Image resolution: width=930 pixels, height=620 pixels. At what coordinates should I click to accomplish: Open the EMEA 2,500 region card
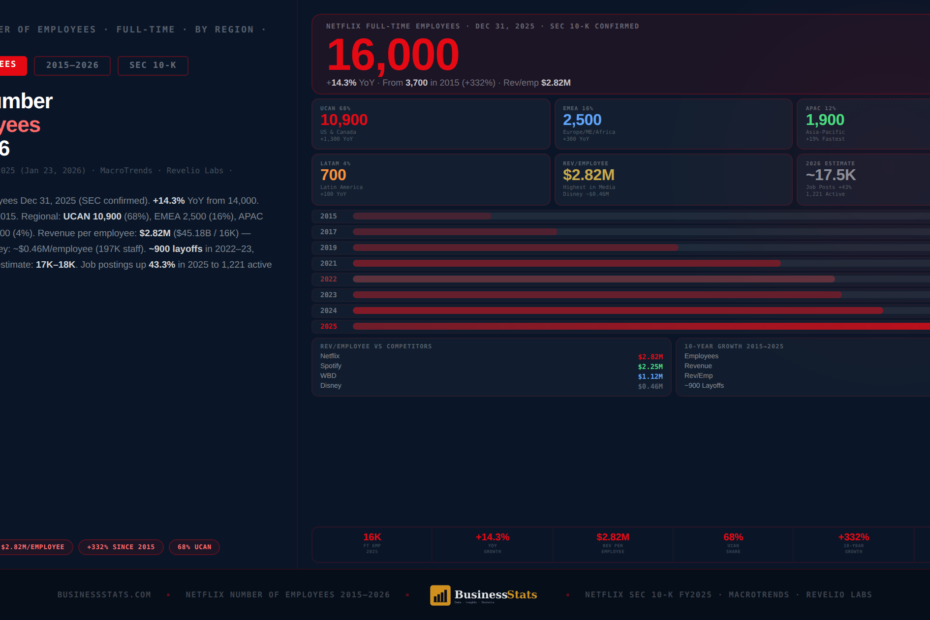(674, 124)
